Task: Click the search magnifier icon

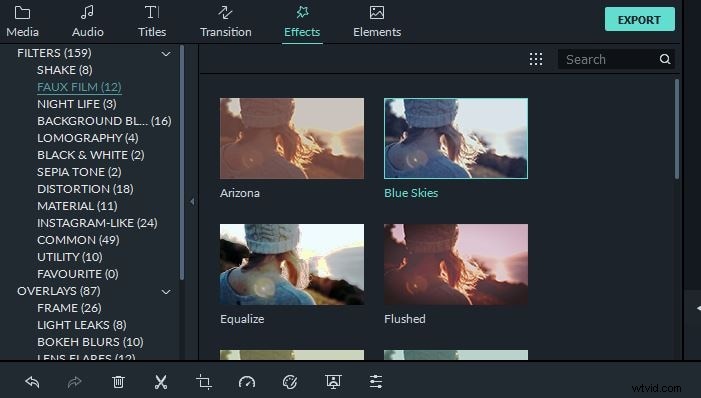Action: click(665, 59)
